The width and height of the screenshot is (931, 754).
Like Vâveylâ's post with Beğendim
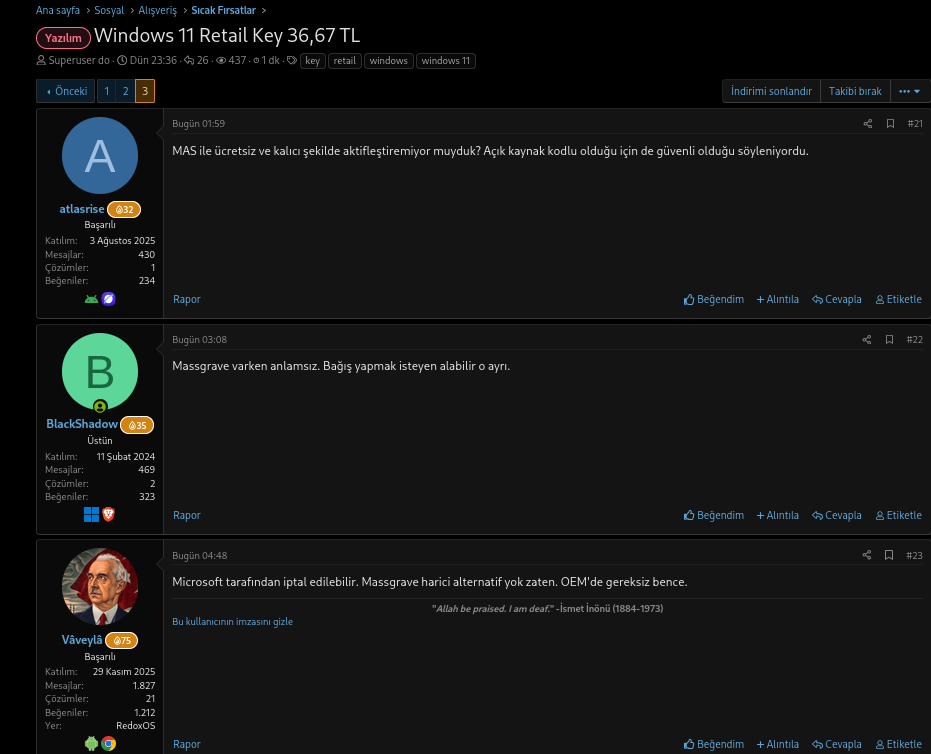(714, 744)
